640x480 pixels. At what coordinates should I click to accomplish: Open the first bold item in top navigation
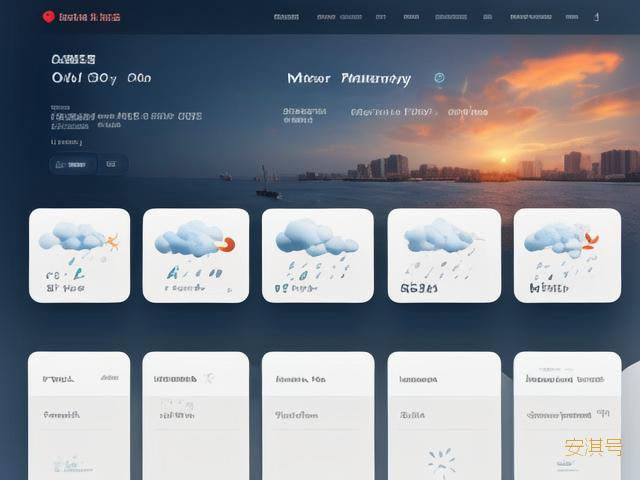tap(286, 17)
